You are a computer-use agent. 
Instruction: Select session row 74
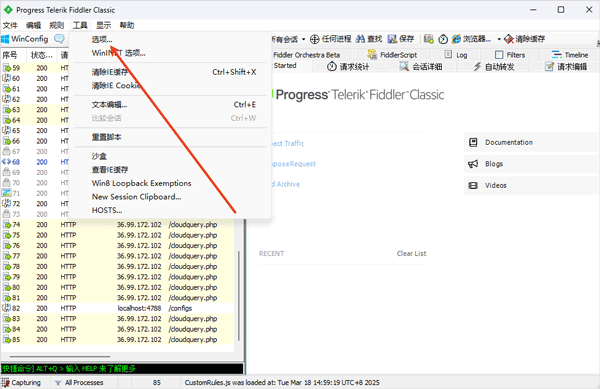[x=117, y=225]
